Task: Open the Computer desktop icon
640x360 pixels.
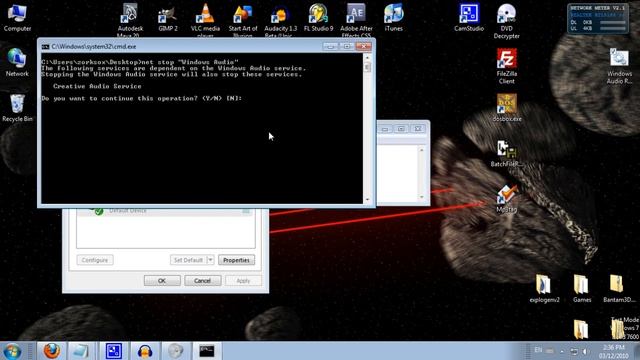Action: point(17,18)
